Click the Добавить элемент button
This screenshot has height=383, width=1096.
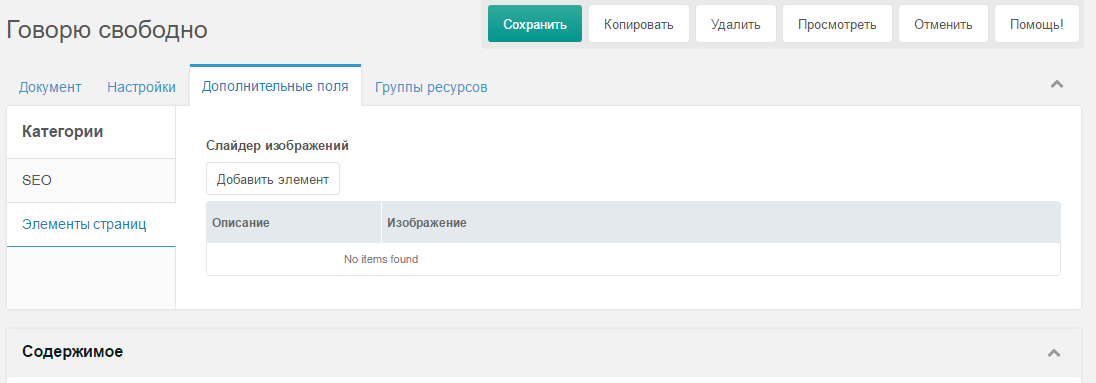(273, 179)
